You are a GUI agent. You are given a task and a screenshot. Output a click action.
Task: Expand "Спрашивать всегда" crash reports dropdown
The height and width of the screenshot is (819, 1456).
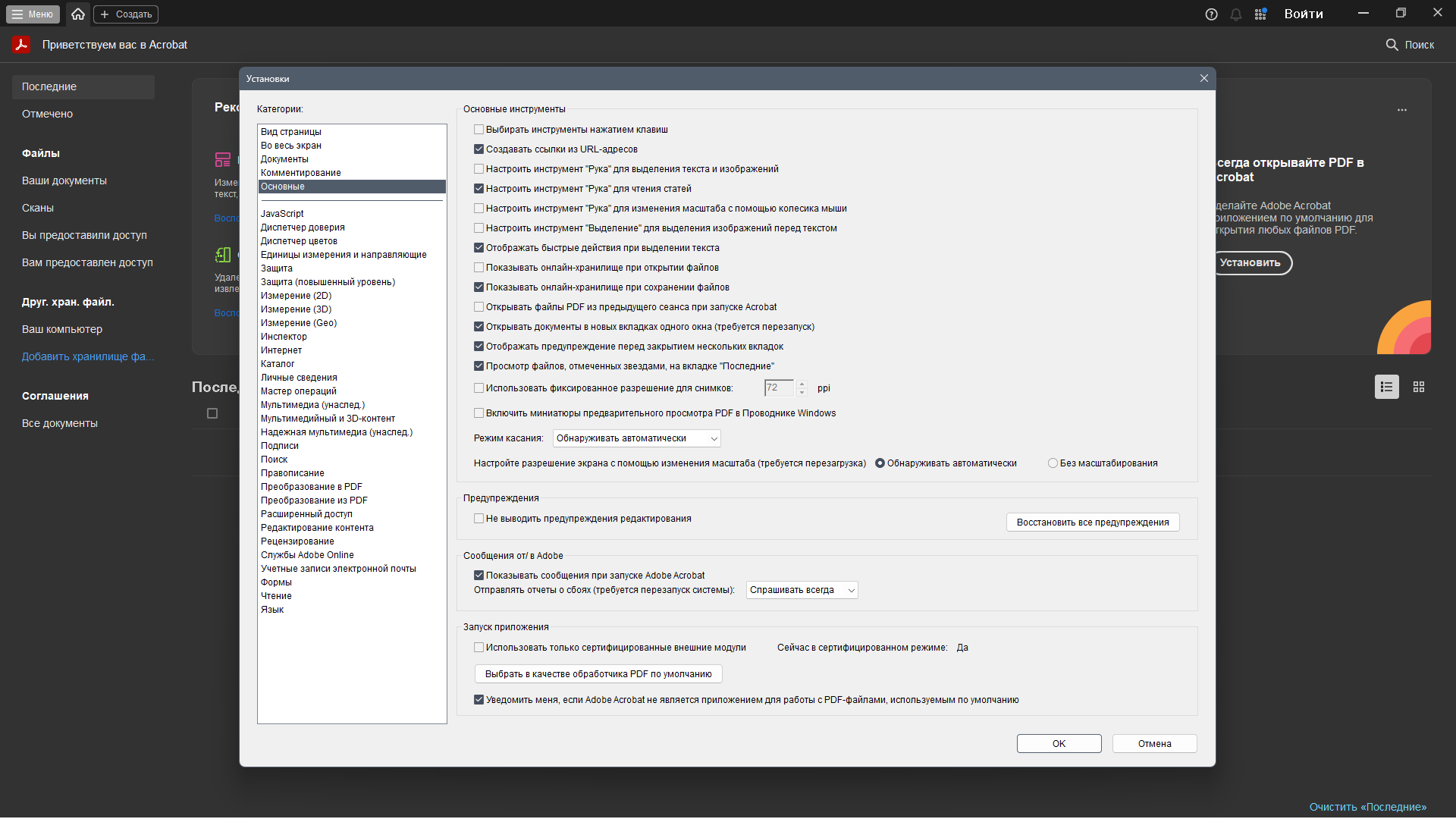pos(802,590)
